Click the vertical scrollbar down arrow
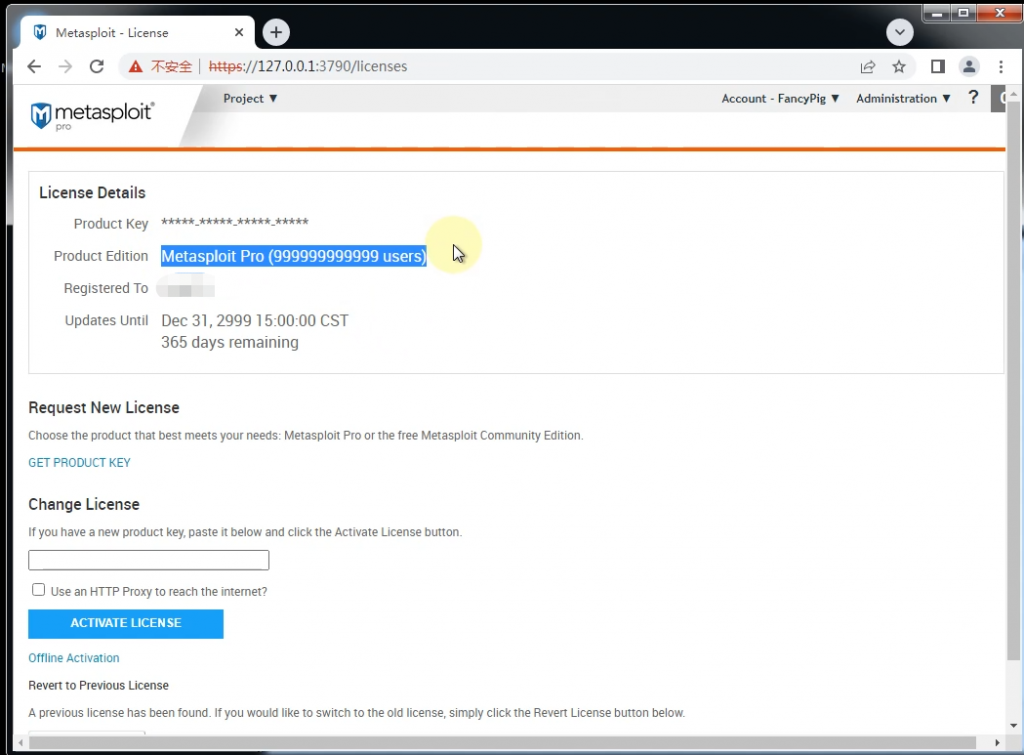This screenshot has width=1024, height=755. 1013,725
